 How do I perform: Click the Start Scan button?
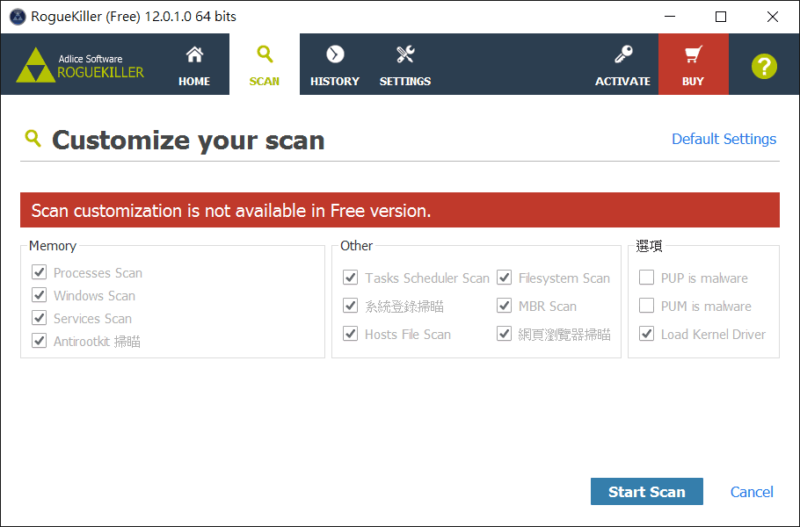(646, 491)
